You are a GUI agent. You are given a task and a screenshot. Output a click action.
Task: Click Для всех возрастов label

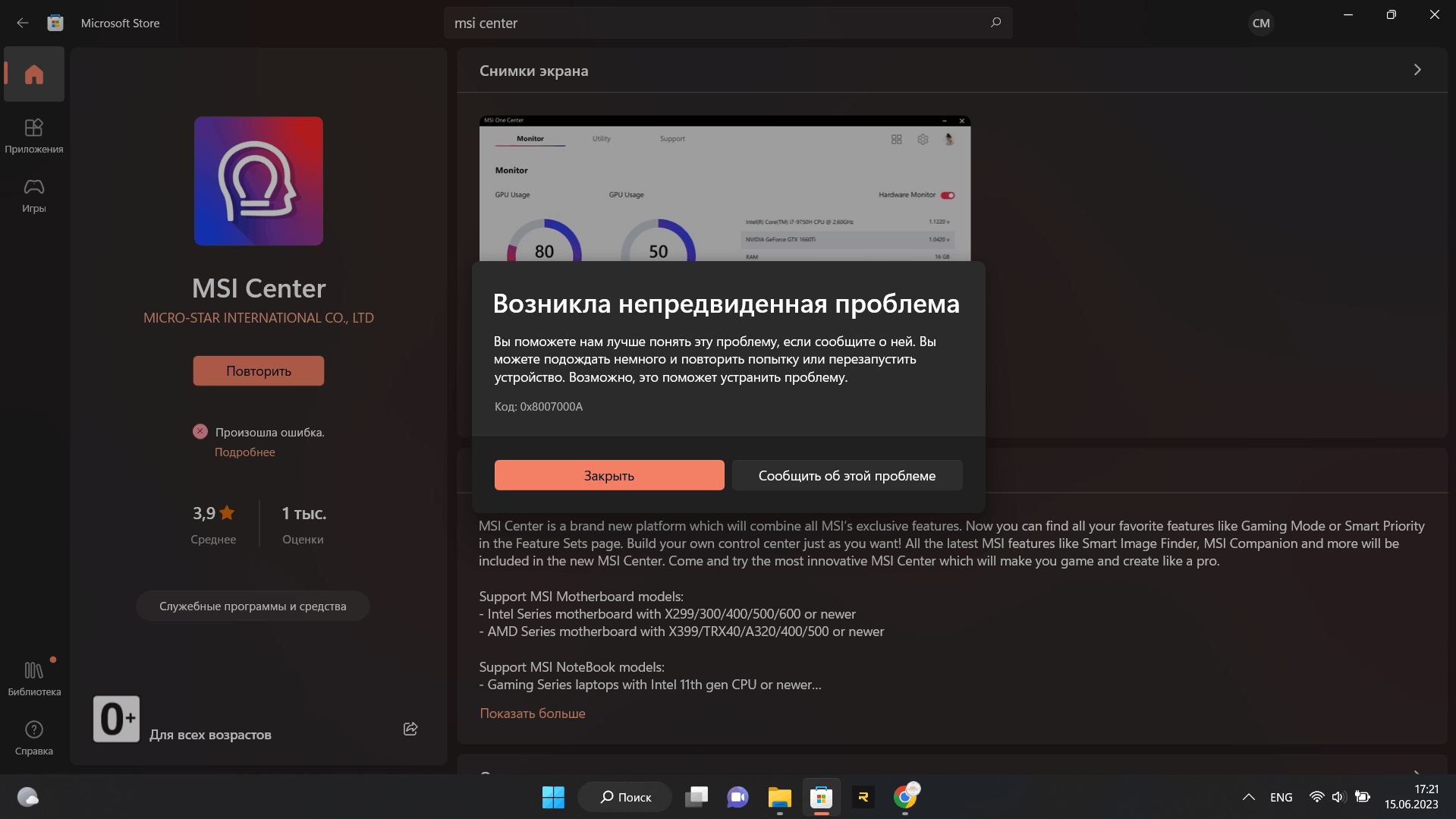[x=210, y=734]
